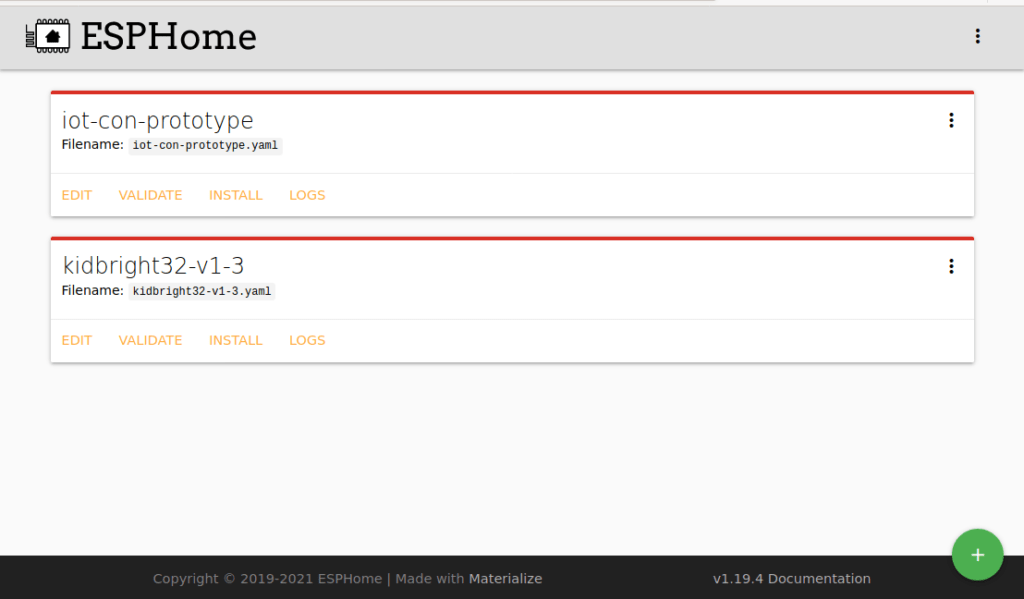Select the iot-con-prototype device name
The width and height of the screenshot is (1024, 599).
coord(157,120)
